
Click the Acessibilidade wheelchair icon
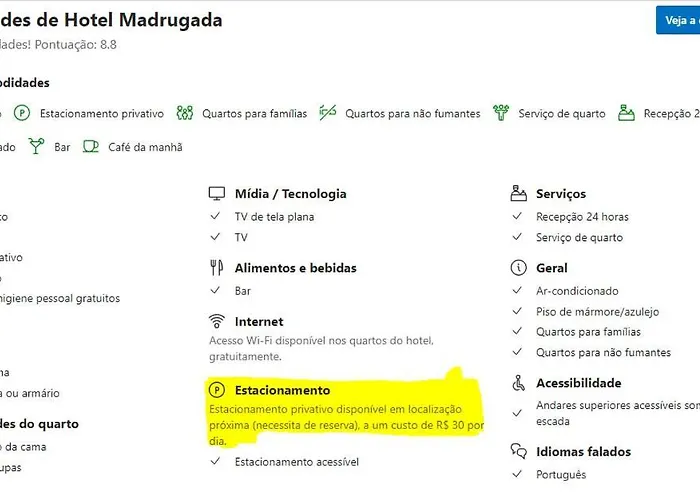coord(518,383)
